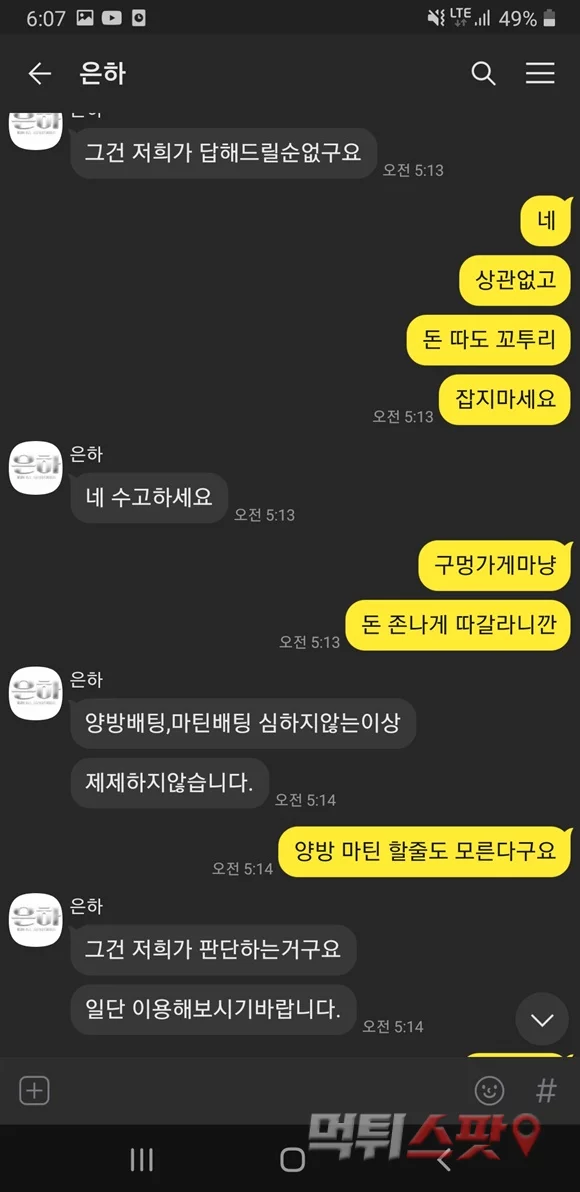Tap the Android back navigation button
580x1192 pixels.
[443, 1159]
